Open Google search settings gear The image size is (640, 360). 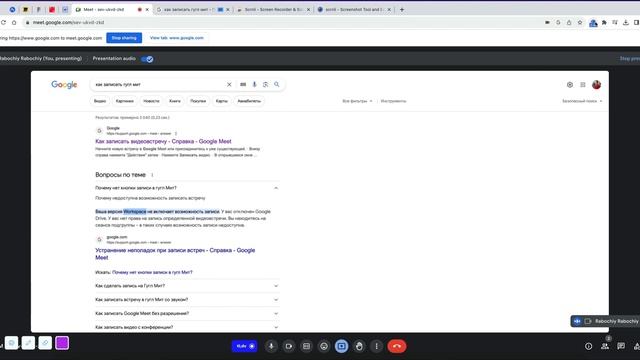(570, 85)
